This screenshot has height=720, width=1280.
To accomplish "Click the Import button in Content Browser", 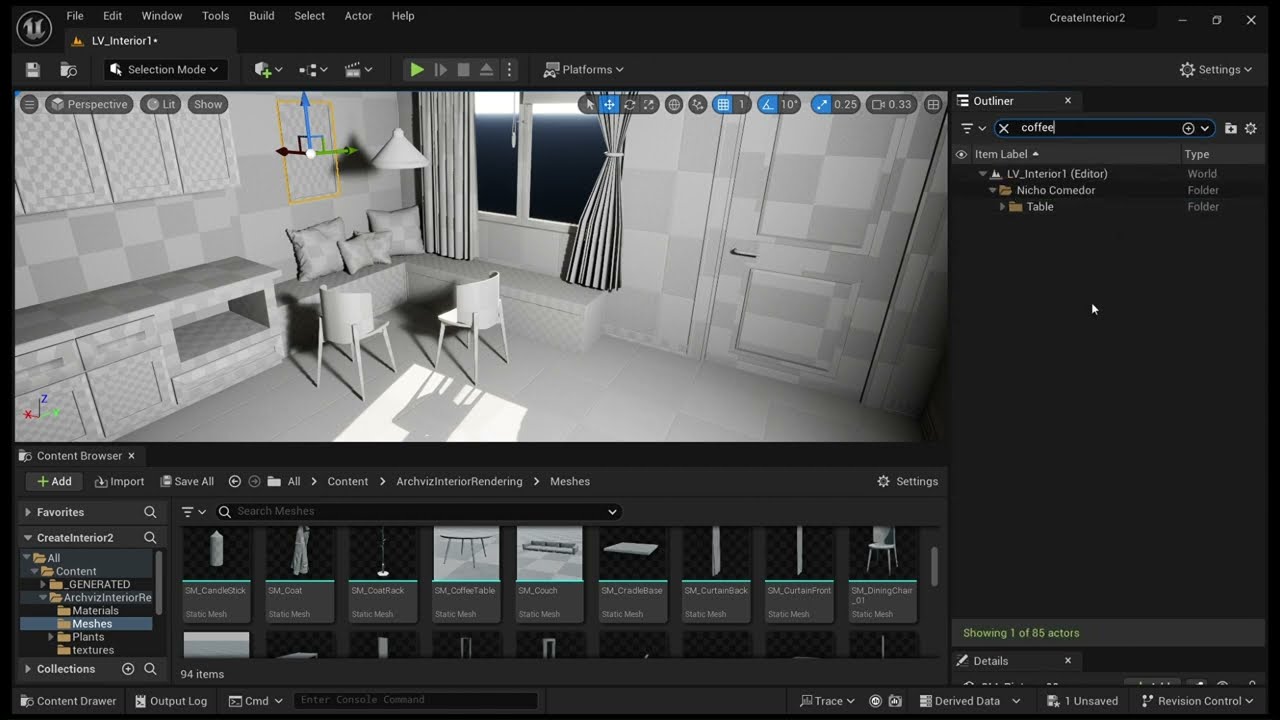I will tap(119, 482).
